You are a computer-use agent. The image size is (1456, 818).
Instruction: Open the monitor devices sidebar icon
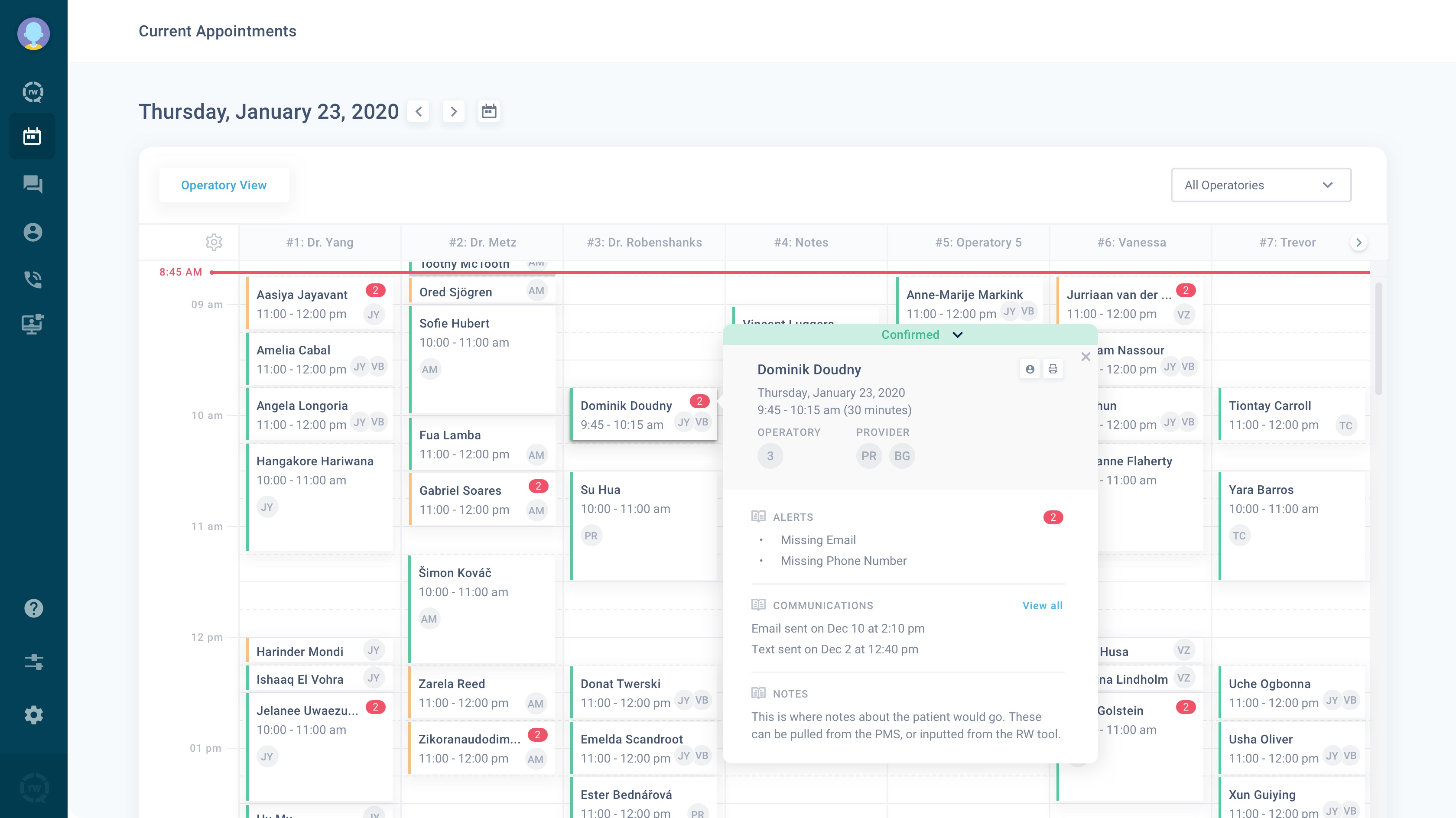click(x=33, y=324)
